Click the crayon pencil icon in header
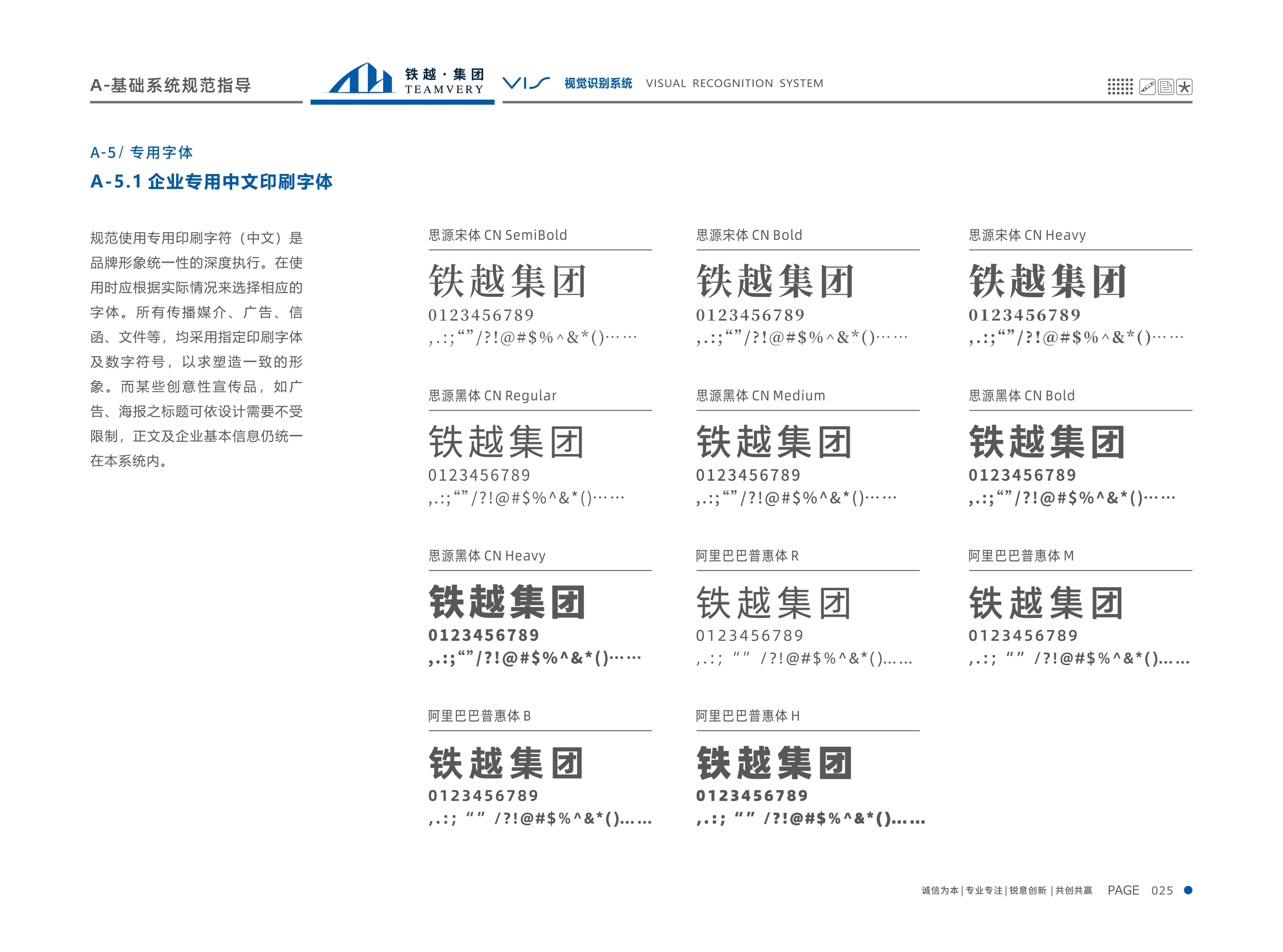Image resolution: width=1283 pixels, height=952 pixels. coord(1147,87)
